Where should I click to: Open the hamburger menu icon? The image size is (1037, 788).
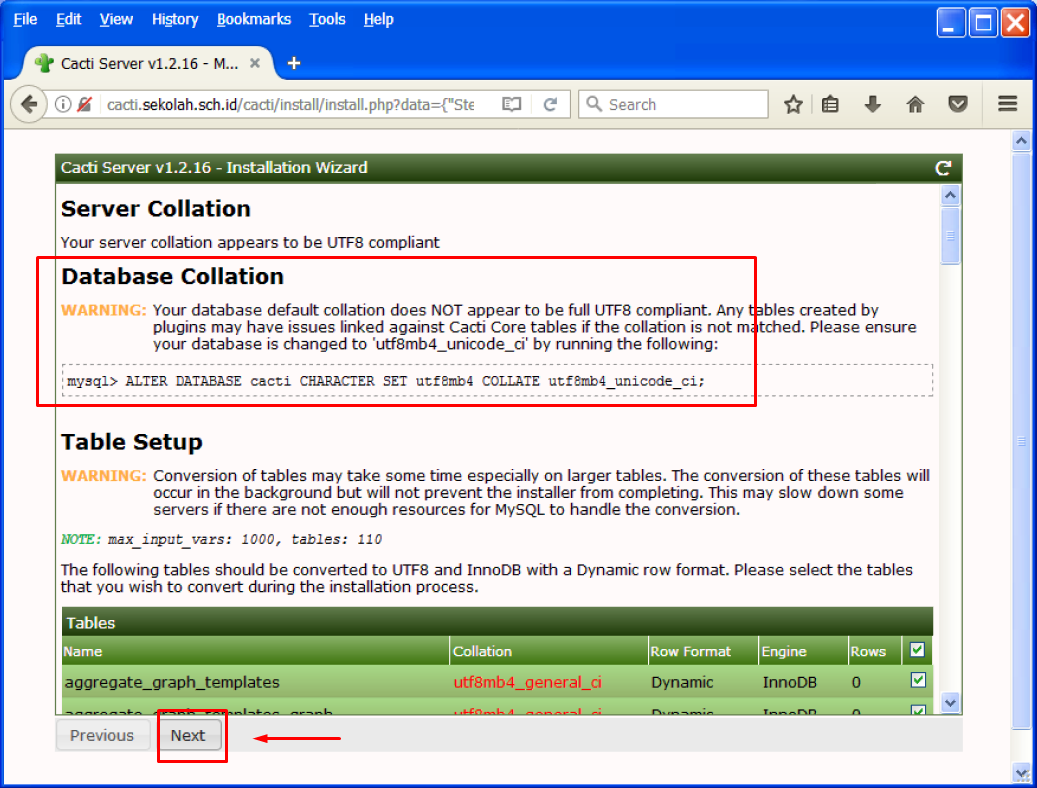coord(1007,104)
